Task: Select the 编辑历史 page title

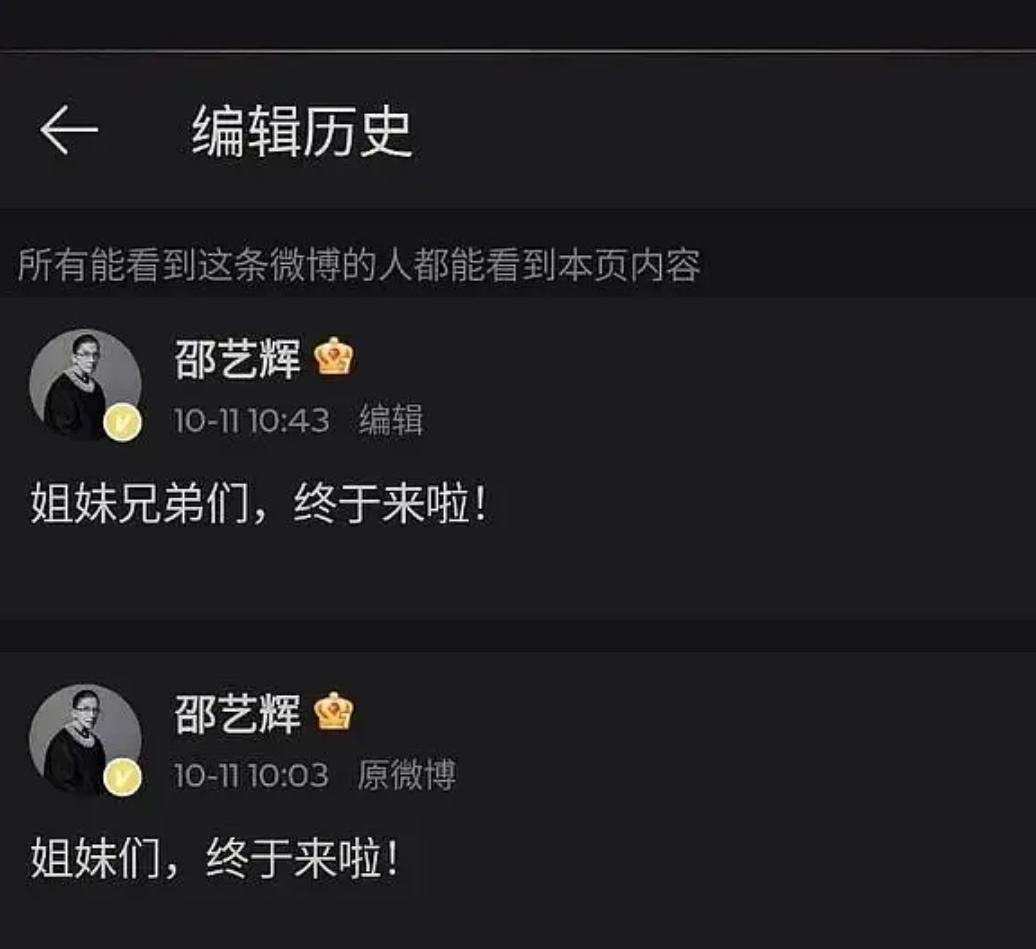Action: (x=302, y=132)
